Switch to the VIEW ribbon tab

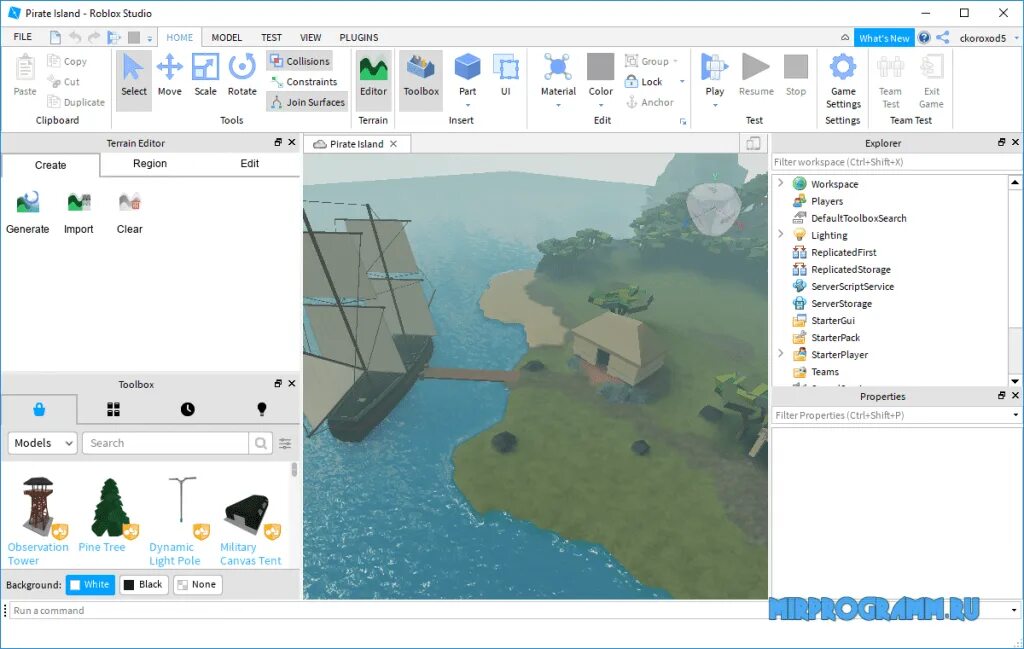click(x=310, y=37)
